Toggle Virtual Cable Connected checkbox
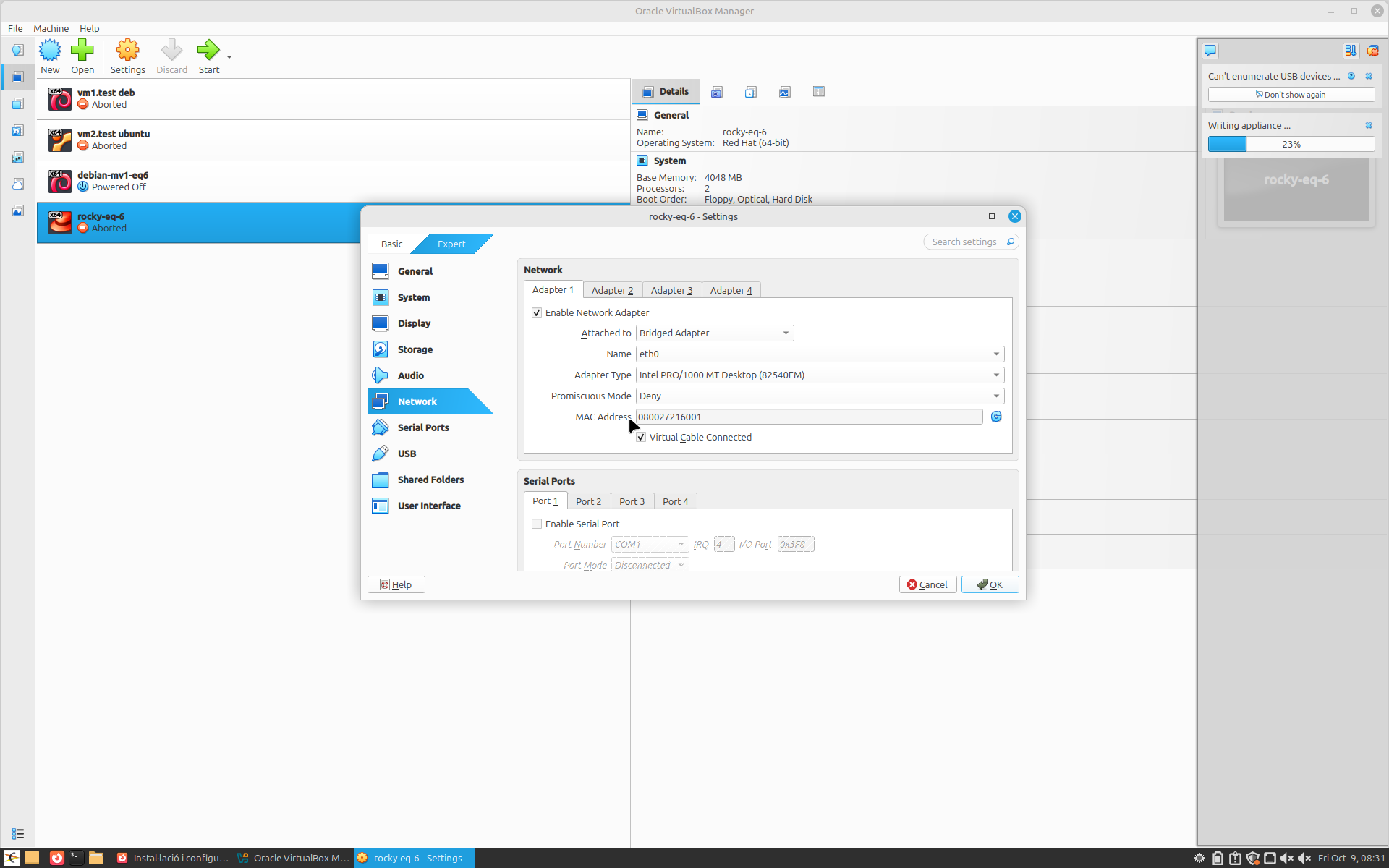The image size is (1389, 868). click(641, 437)
